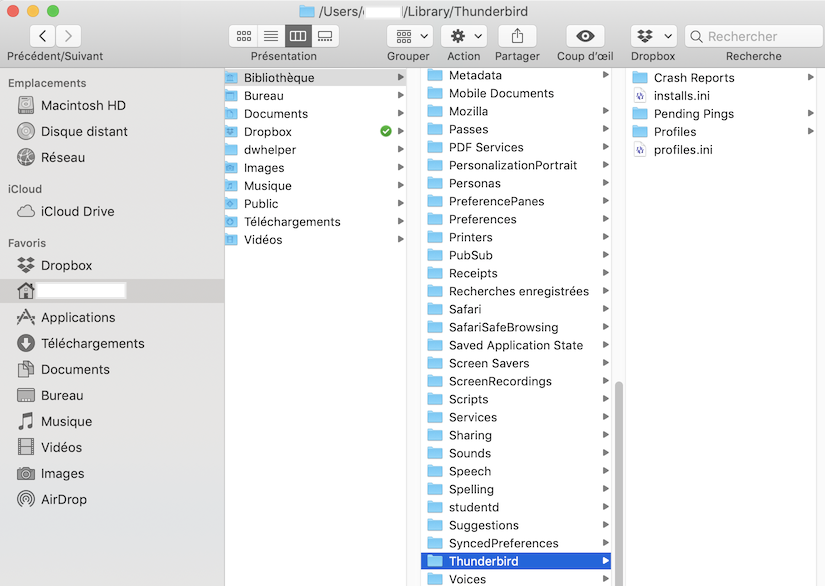Open Applications in sidebar
The image size is (825, 586).
(x=112, y=317)
